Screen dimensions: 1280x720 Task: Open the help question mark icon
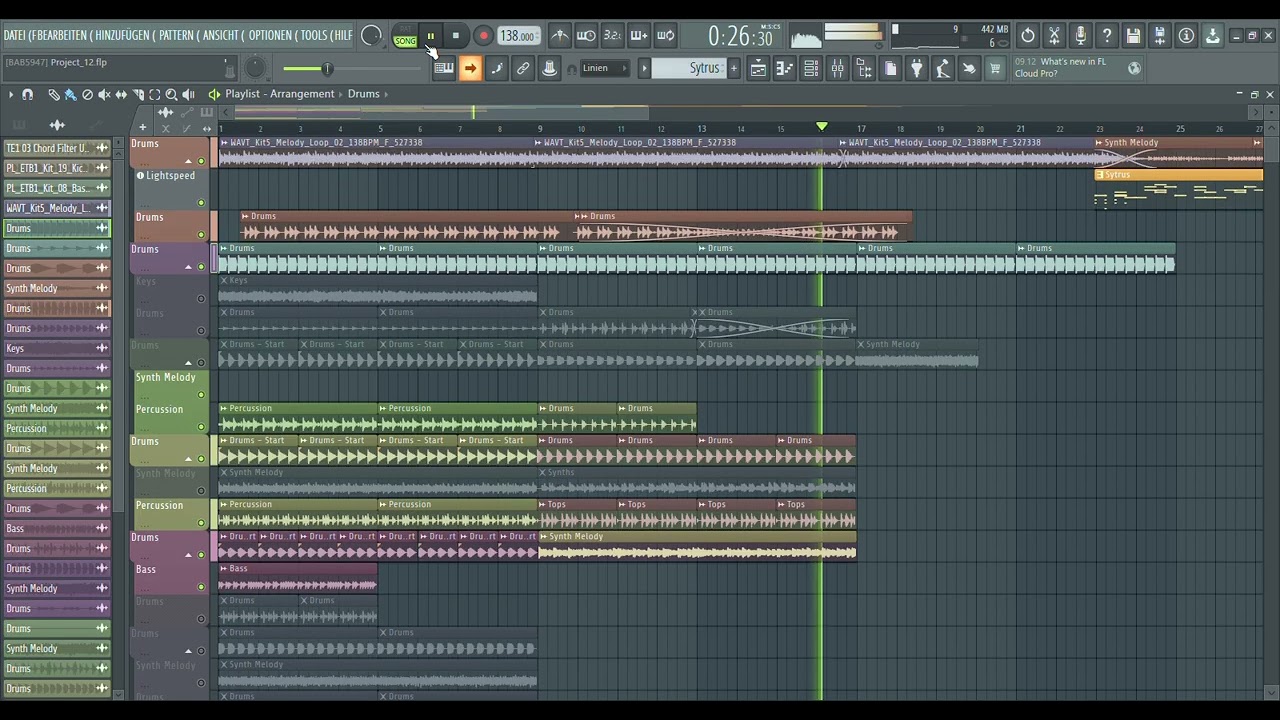tap(1107, 36)
